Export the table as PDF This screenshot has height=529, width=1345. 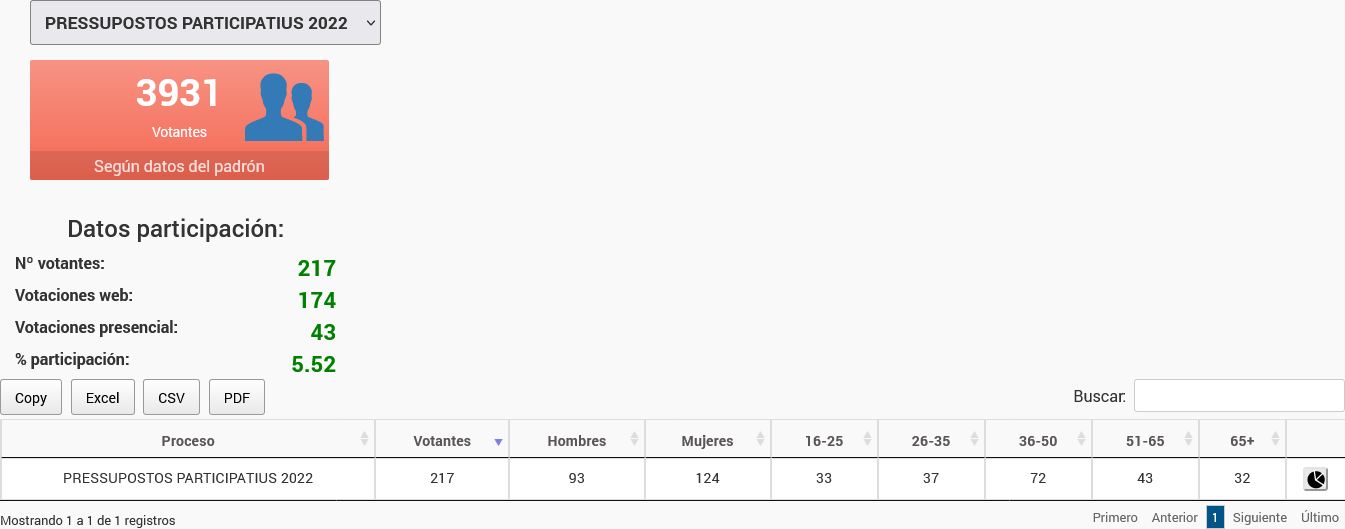[x=237, y=398]
